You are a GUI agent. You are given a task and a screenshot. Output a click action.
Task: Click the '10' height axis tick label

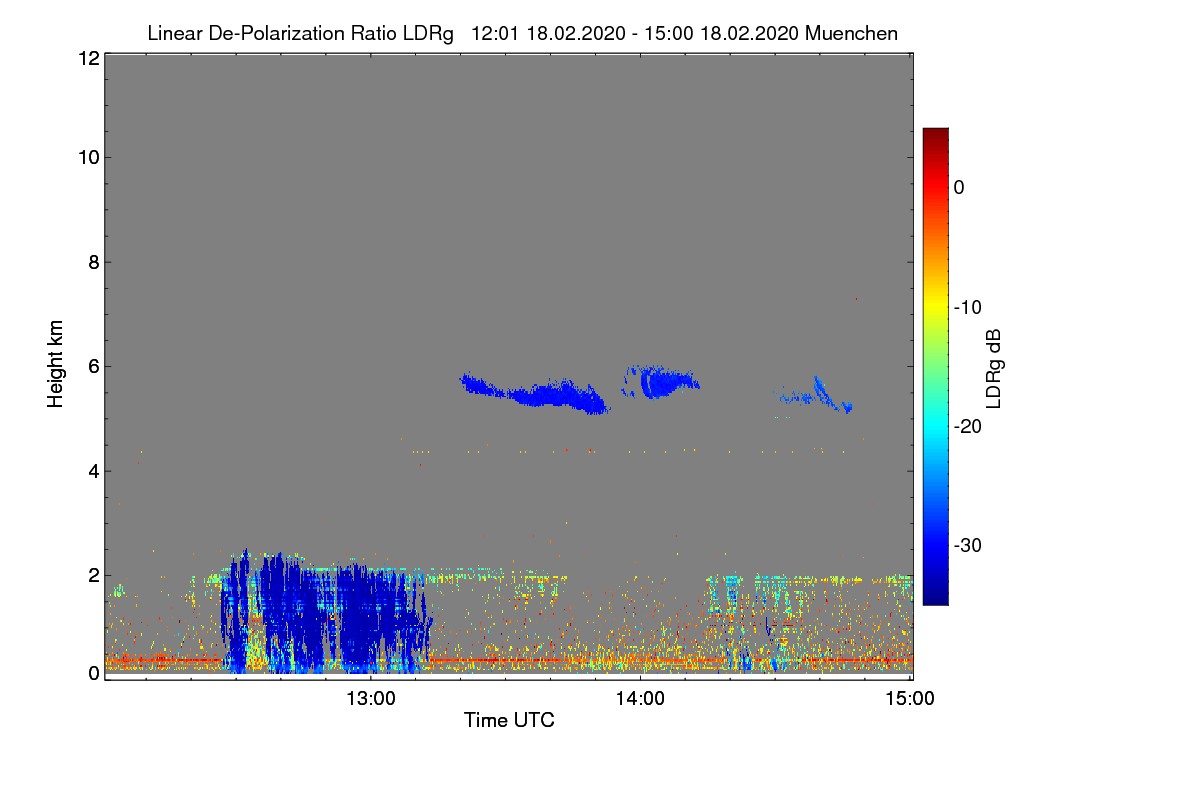click(x=87, y=157)
